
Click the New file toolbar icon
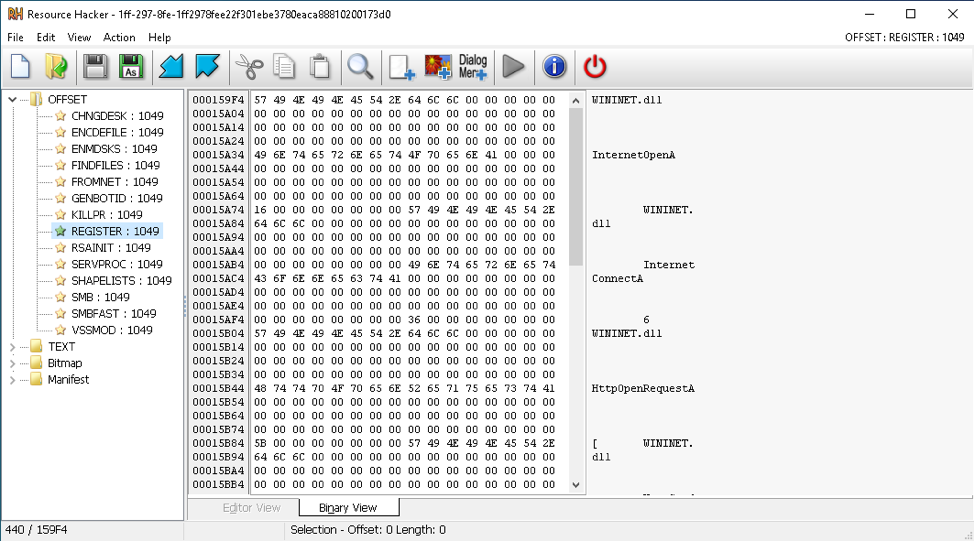[21, 67]
